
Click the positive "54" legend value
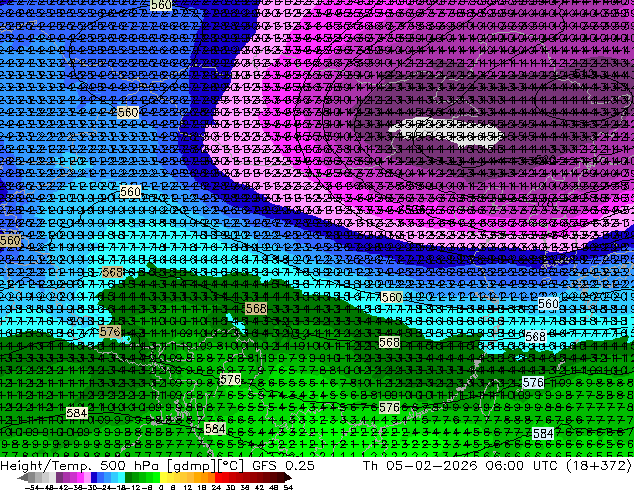tap(288, 487)
